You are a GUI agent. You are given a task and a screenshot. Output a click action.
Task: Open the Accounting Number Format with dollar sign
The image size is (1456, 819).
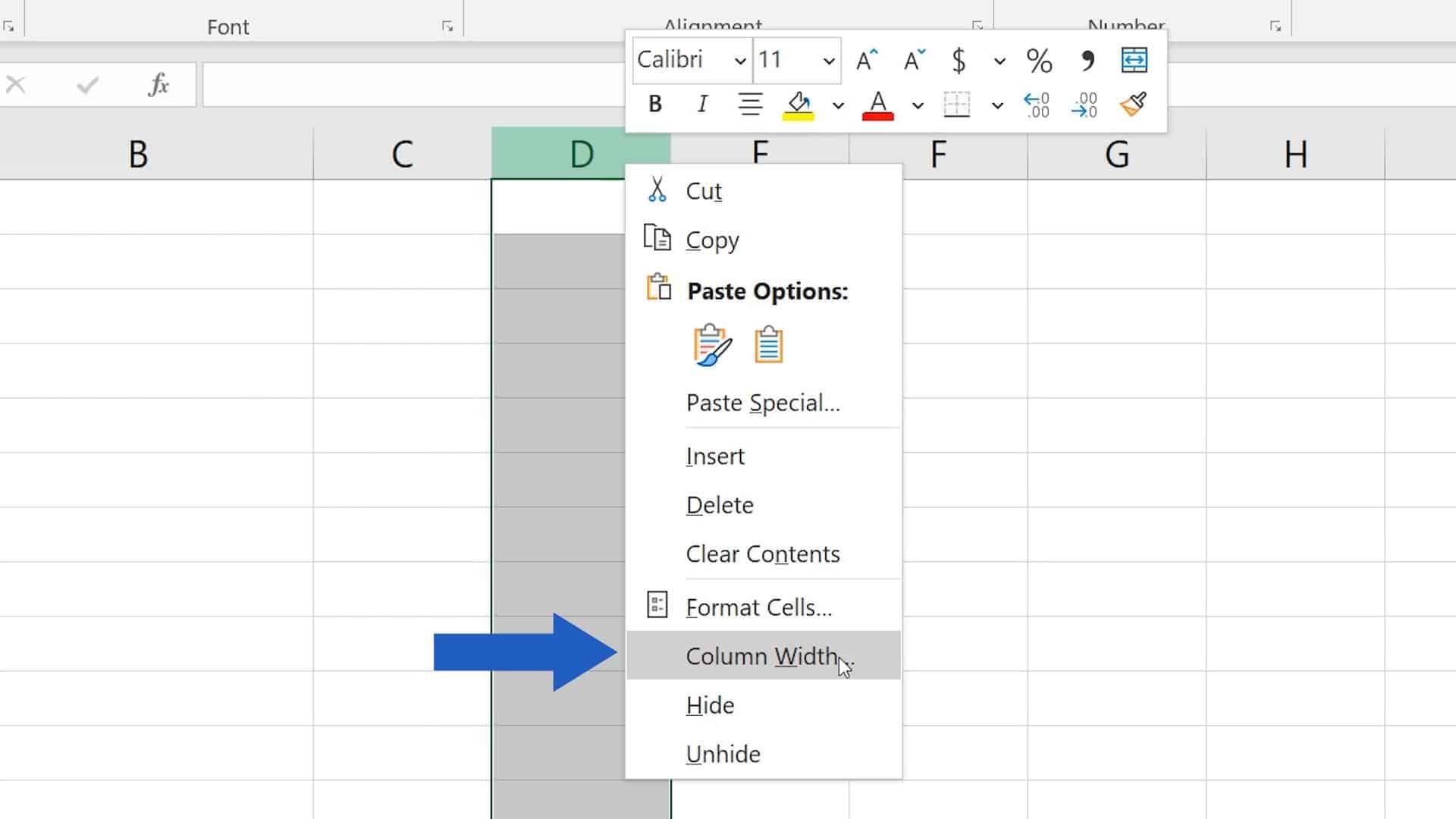tap(959, 60)
